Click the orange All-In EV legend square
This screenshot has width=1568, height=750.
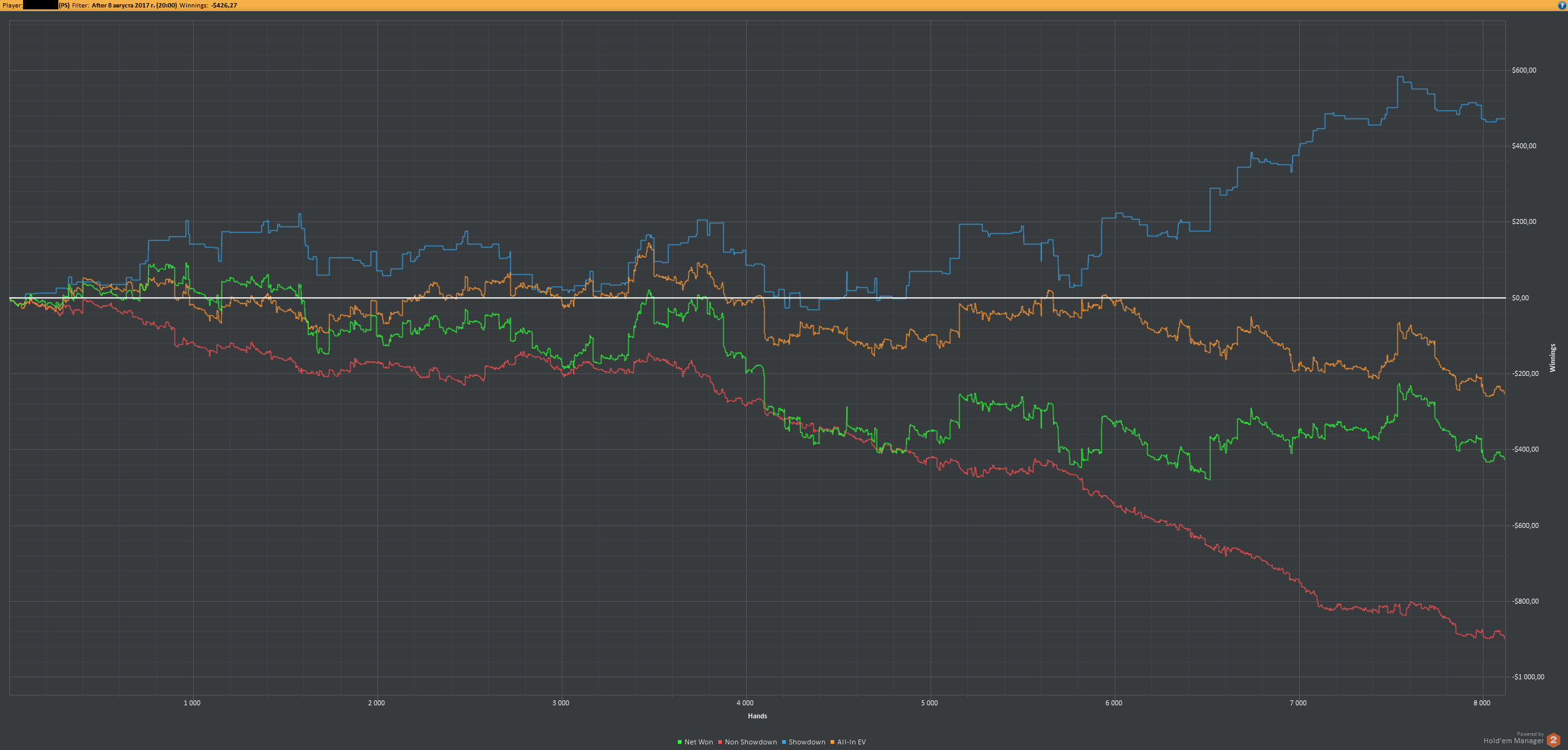pyautogui.click(x=832, y=742)
